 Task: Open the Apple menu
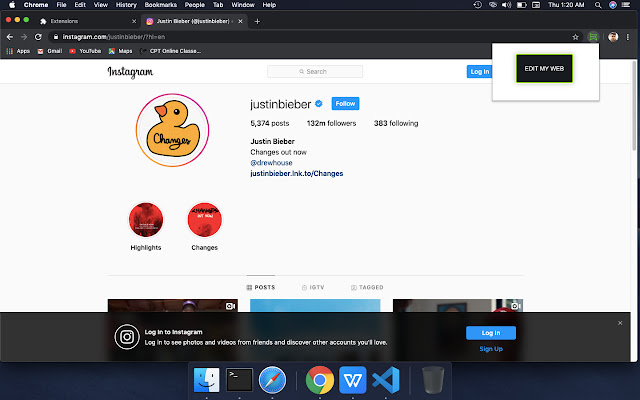click(x=12, y=5)
